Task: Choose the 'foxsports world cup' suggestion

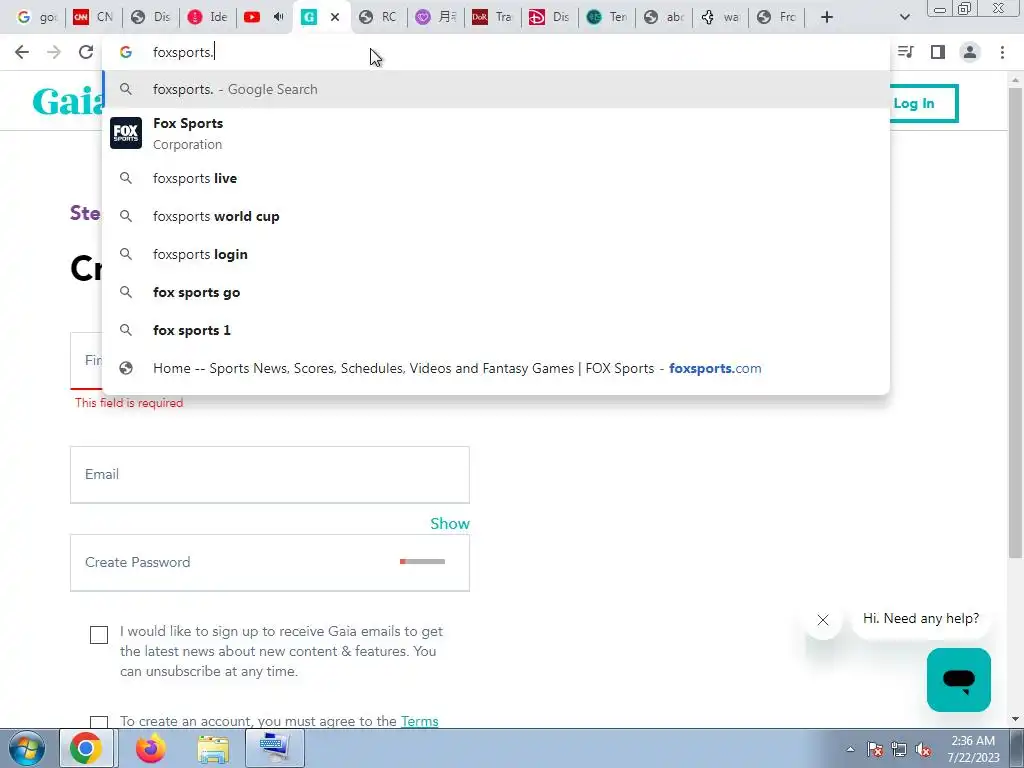Action: point(496,216)
